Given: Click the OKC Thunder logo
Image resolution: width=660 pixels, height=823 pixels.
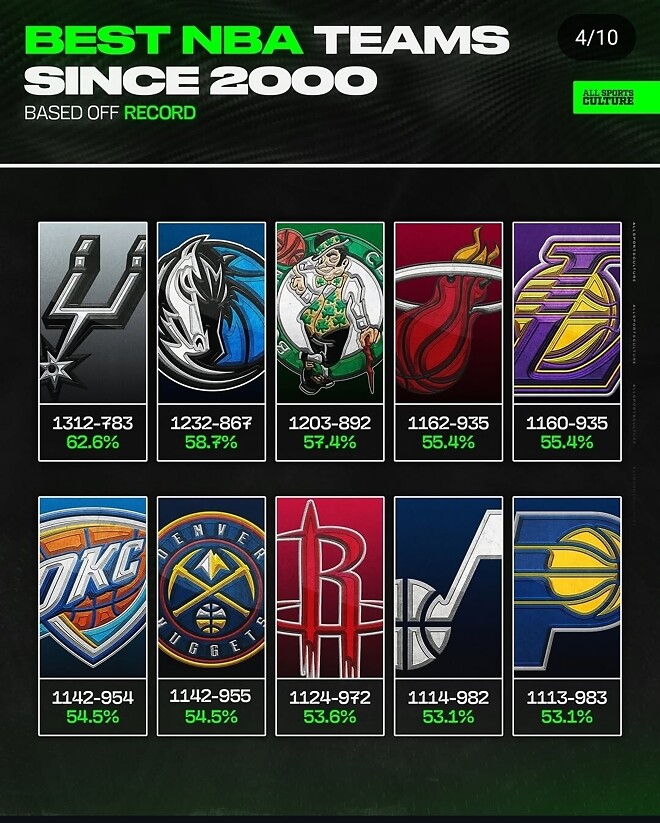Looking at the screenshot, I should tap(93, 587).
